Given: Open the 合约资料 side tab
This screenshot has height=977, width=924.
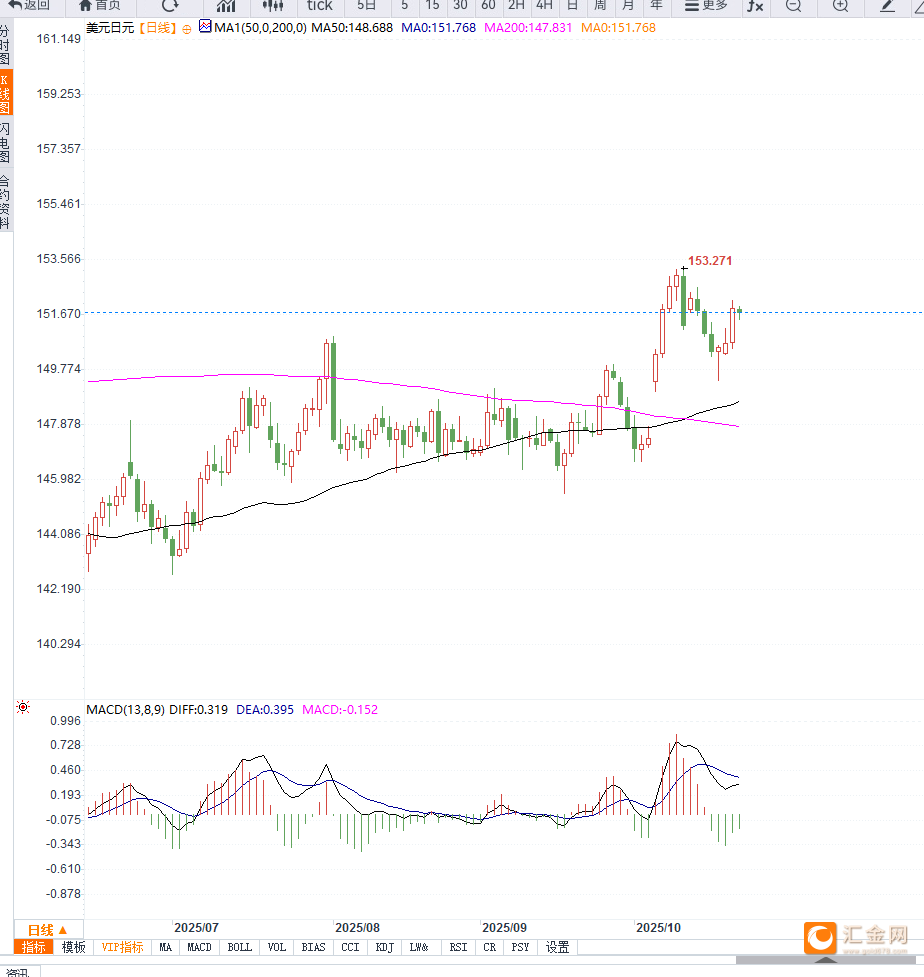Looking at the screenshot, I should coord(6,202).
